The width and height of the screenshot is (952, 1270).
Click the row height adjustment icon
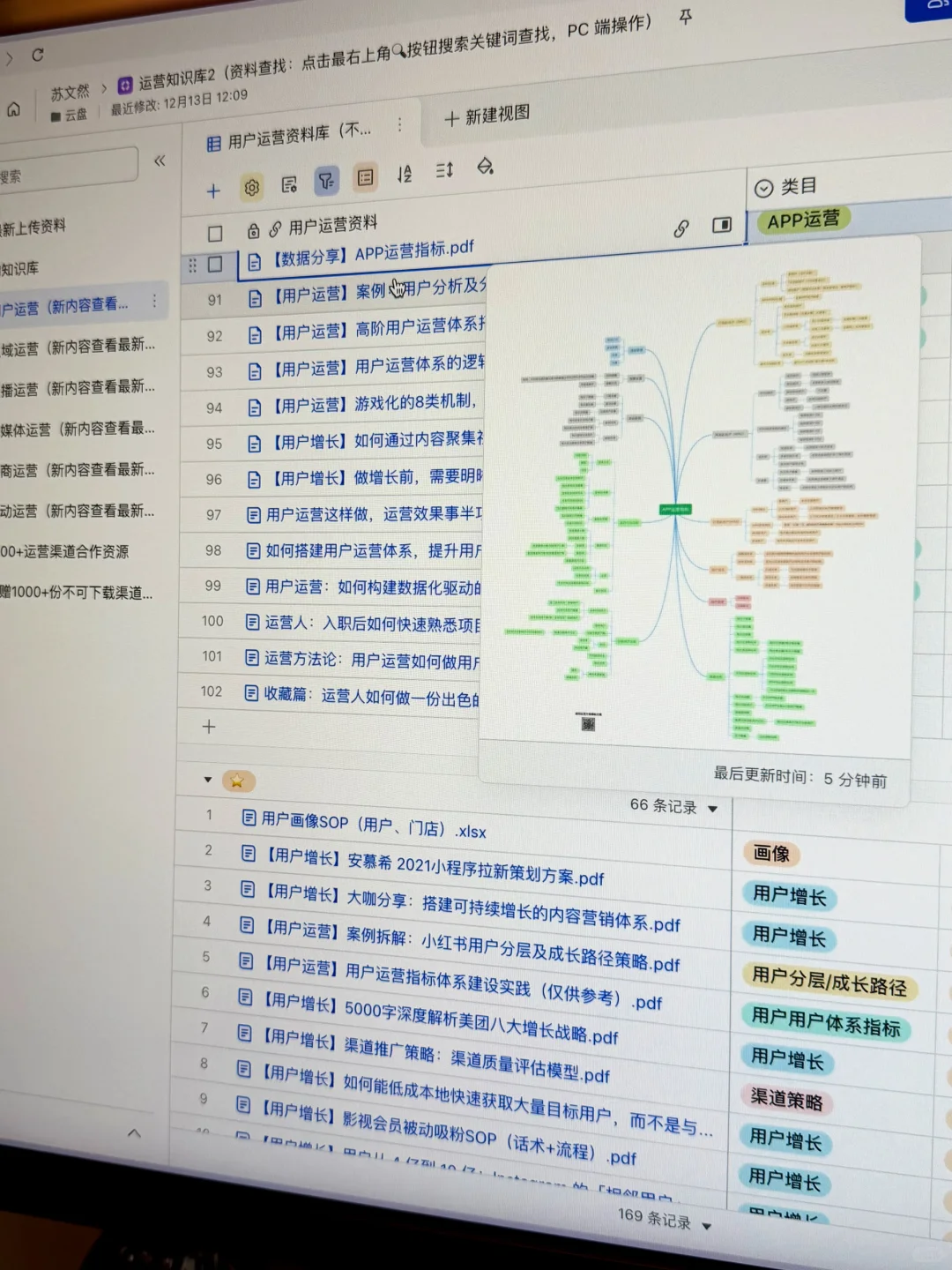(x=443, y=171)
